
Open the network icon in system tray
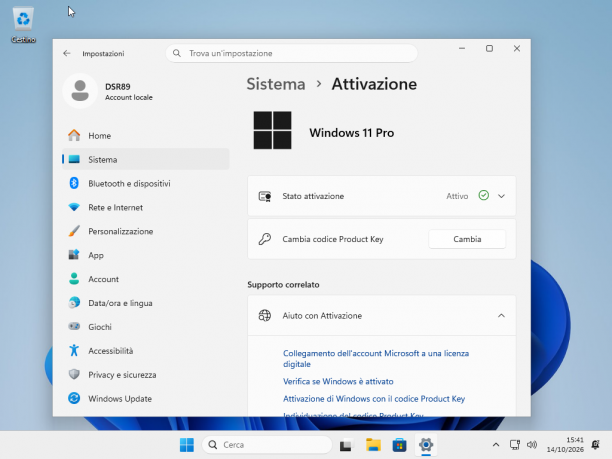point(515,445)
